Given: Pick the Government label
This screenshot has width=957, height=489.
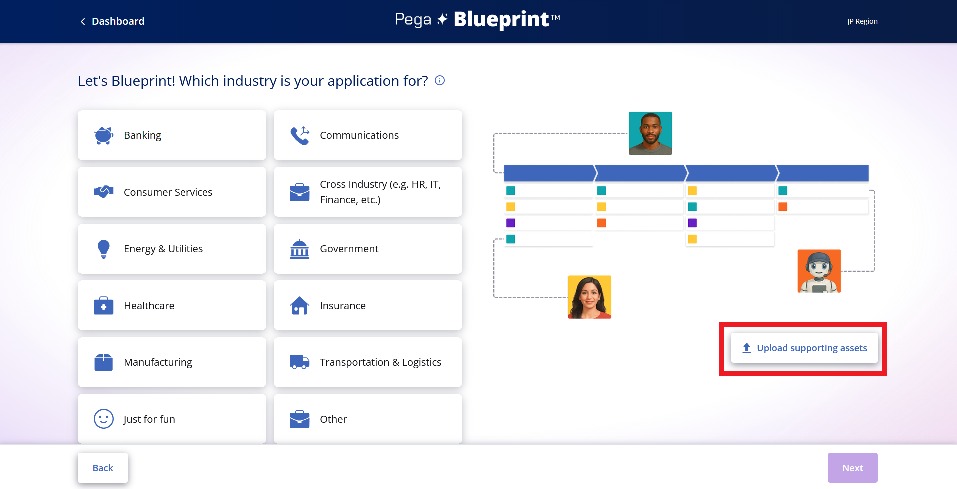Looking at the screenshot, I should click(349, 248).
